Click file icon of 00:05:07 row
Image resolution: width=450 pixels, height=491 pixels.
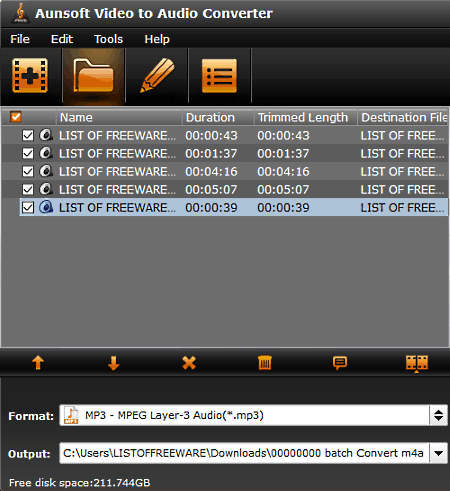[x=46, y=189]
